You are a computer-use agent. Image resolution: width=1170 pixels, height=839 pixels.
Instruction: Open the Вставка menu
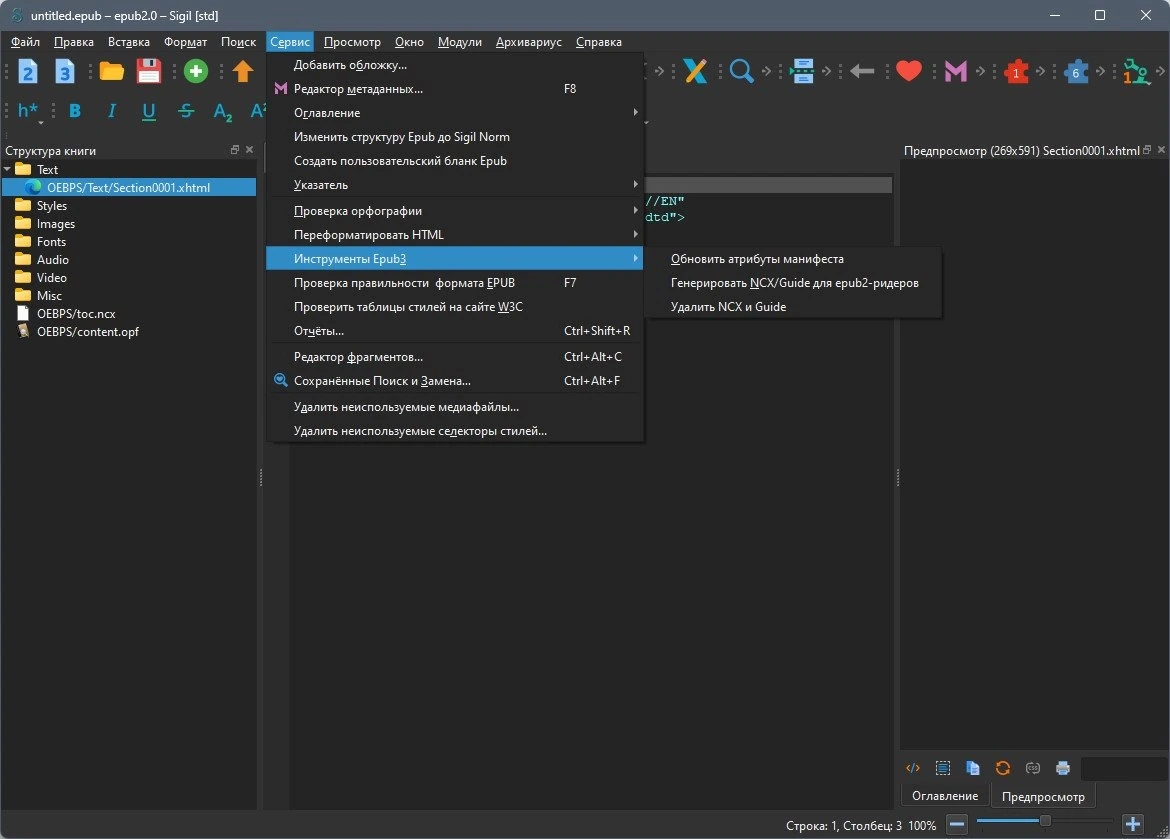click(x=128, y=42)
